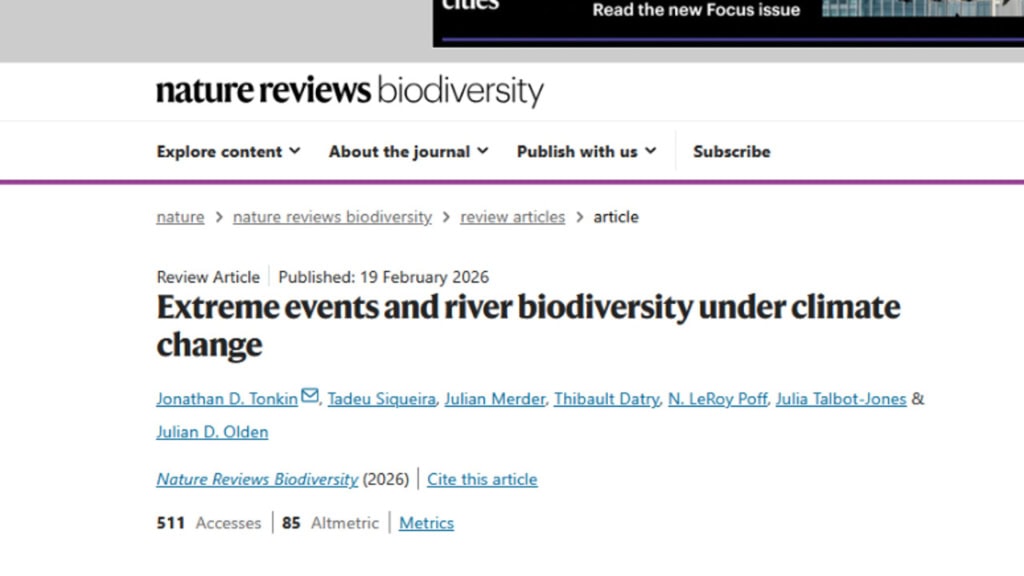Click Julian D. Olden author link

[x=212, y=432]
